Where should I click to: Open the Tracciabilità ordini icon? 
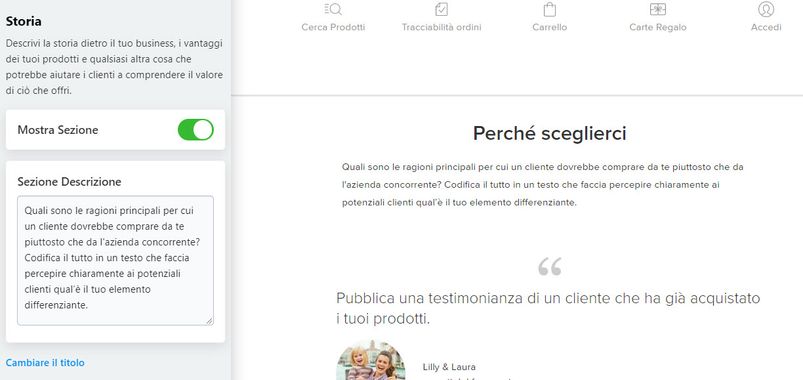point(441,9)
